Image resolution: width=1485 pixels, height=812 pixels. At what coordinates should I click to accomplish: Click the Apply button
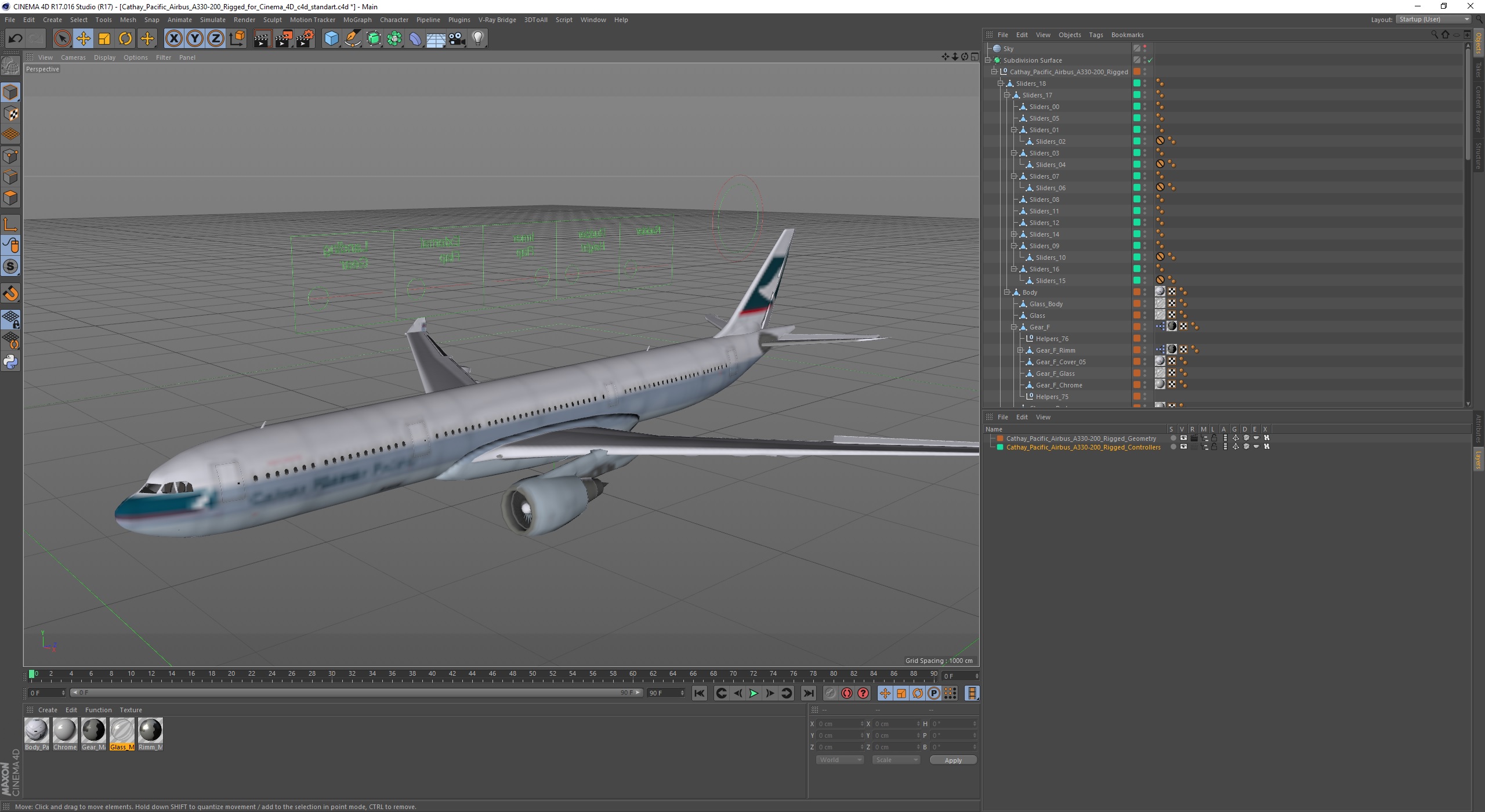[953, 760]
